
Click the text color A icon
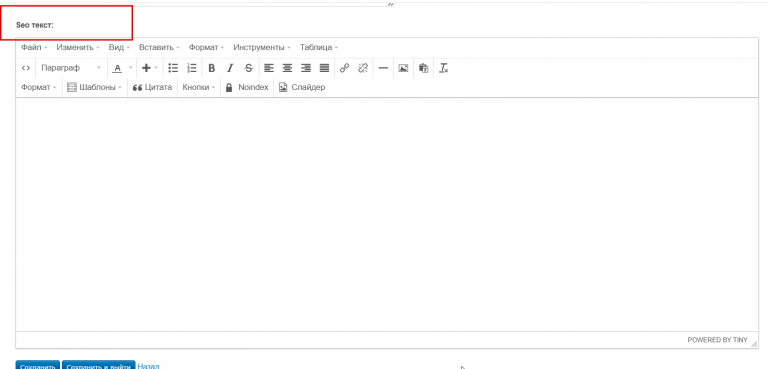pyautogui.click(x=117, y=68)
